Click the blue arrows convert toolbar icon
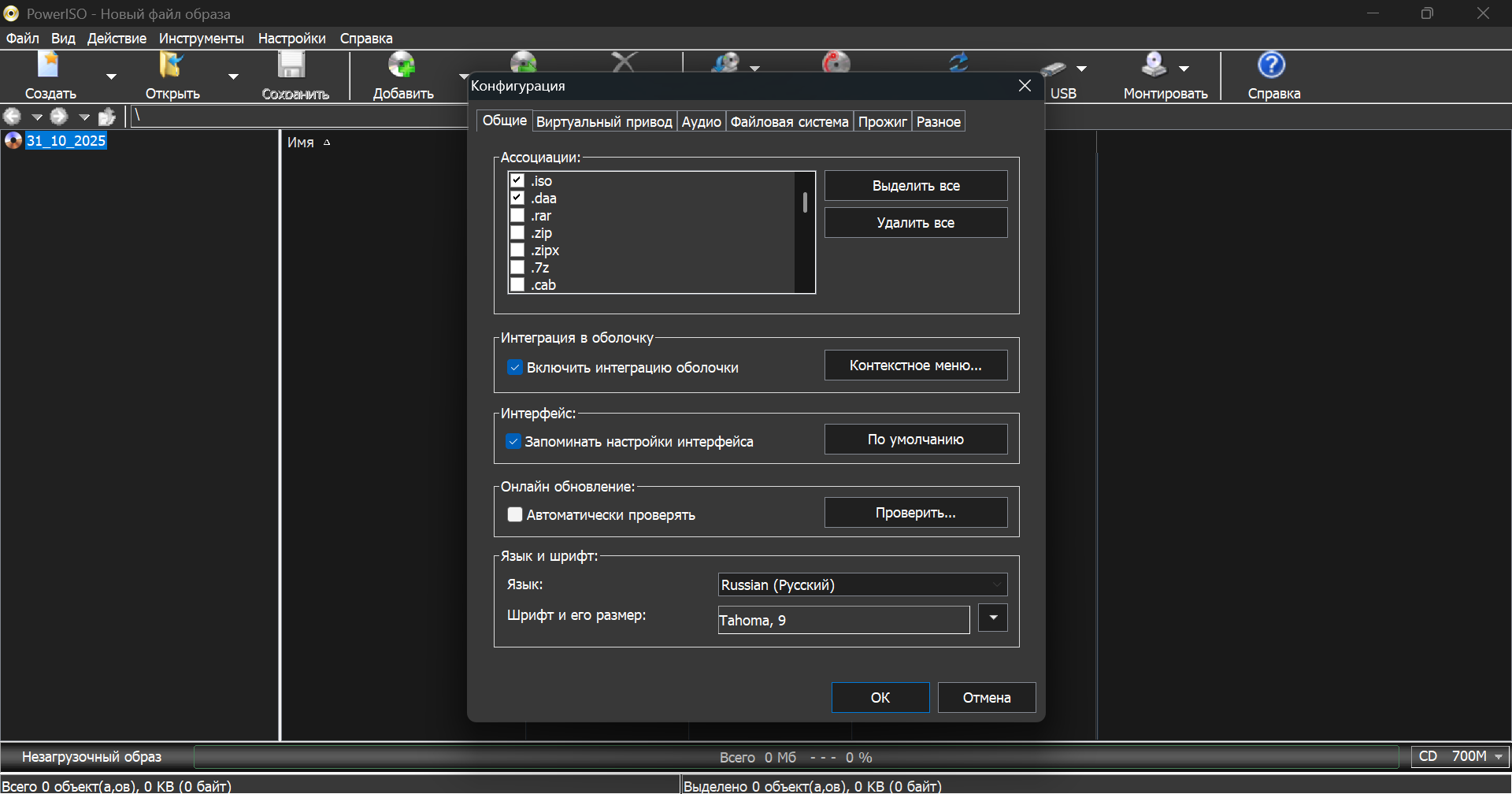The width and height of the screenshot is (1512, 794). pos(958,61)
